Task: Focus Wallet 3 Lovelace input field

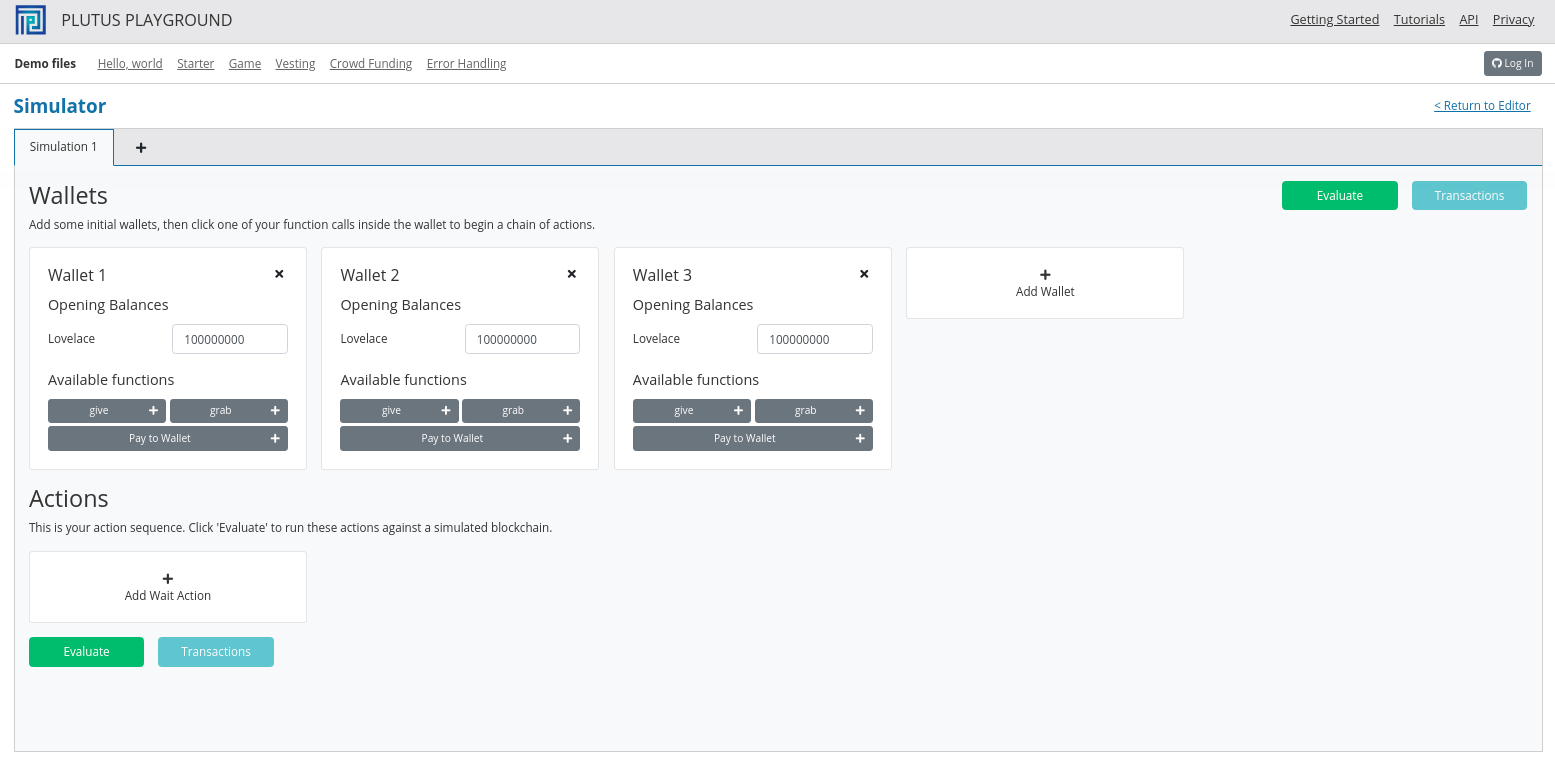Action: (x=814, y=339)
